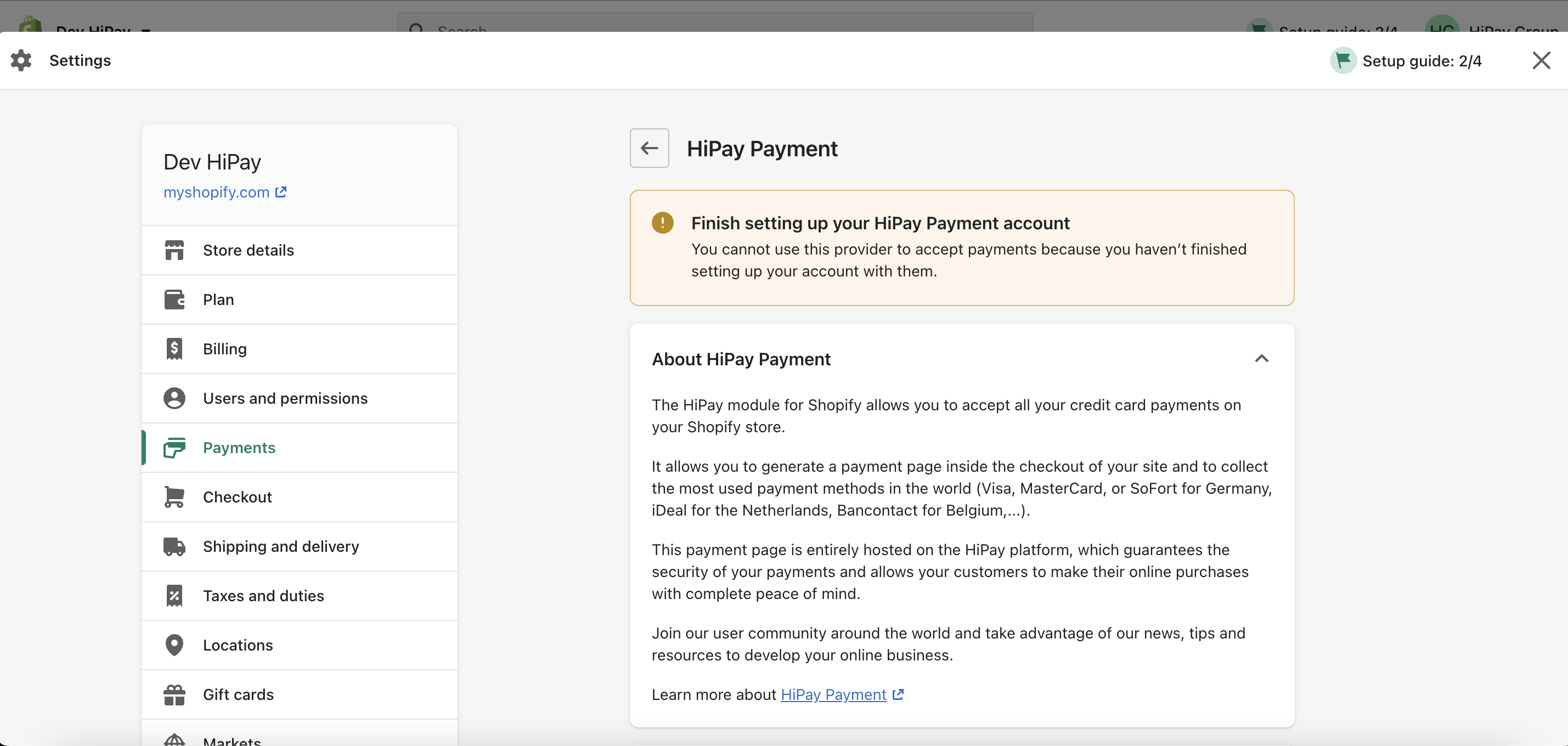Click the Users and permissions avatar icon

coord(174,398)
